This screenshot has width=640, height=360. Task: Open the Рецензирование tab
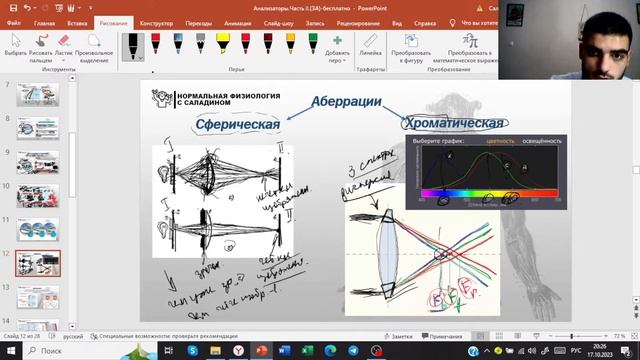(x=358, y=23)
